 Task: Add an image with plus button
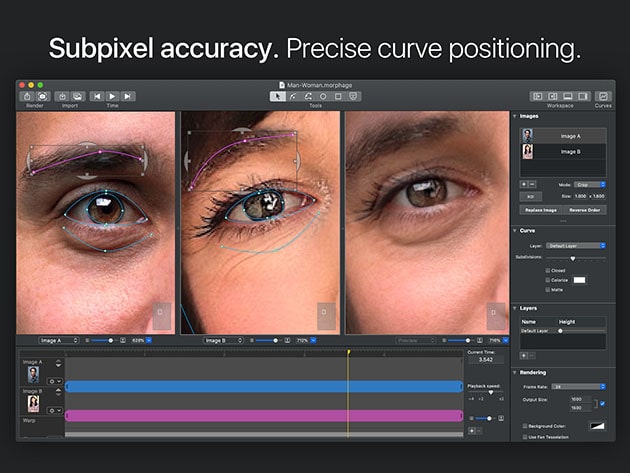point(524,184)
